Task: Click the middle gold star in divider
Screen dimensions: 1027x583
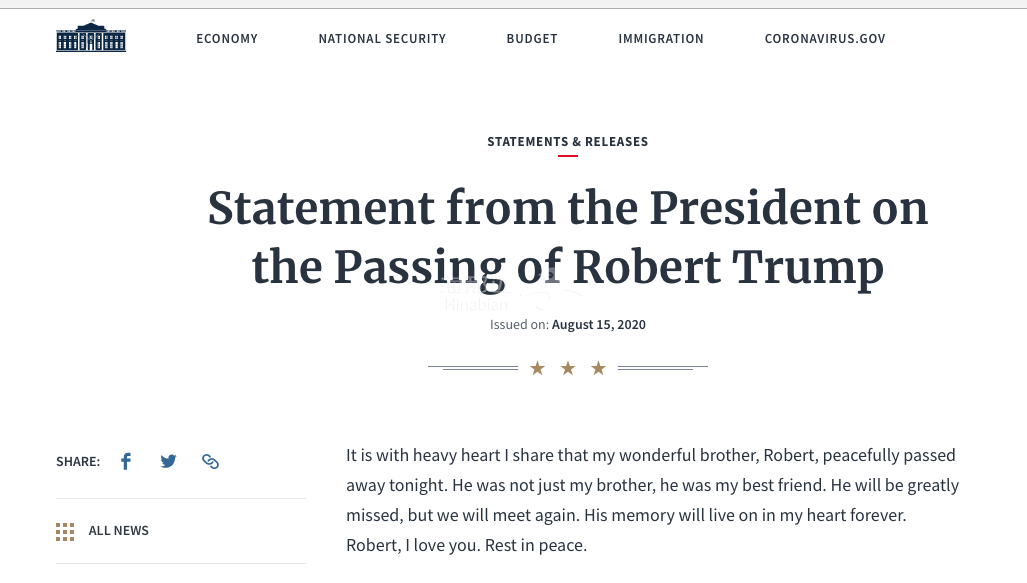Action: pyautogui.click(x=568, y=368)
